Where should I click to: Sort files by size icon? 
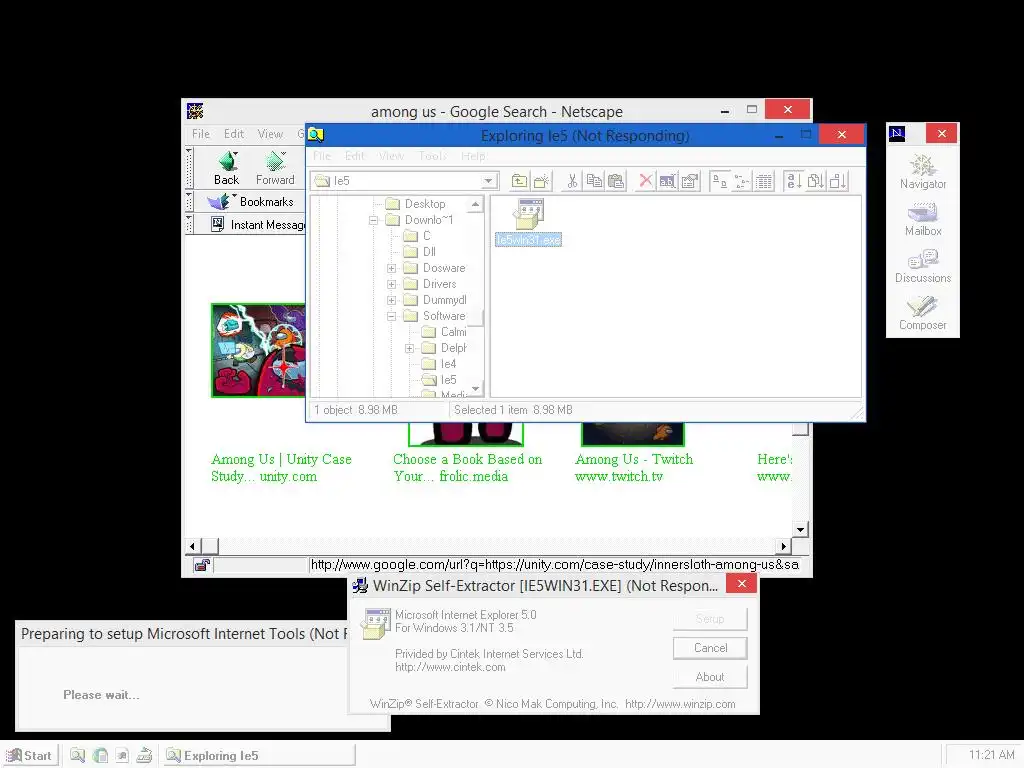838,181
